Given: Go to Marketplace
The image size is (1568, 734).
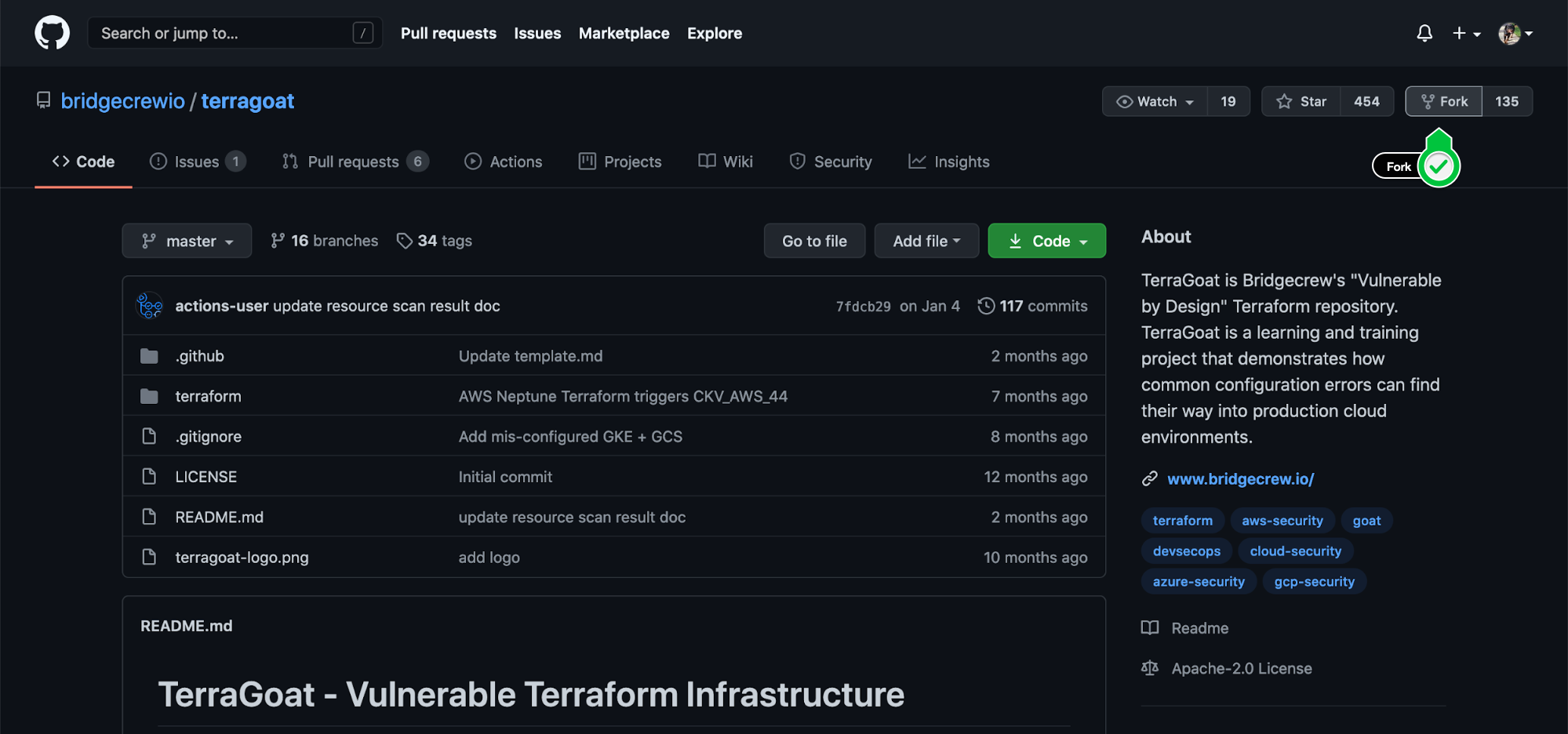Looking at the screenshot, I should [624, 33].
